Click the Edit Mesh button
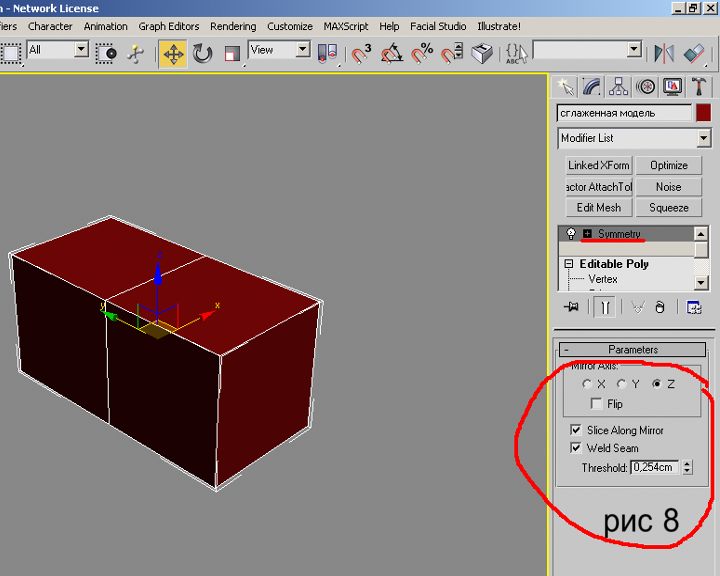Image resolution: width=720 pixels, height=576 pixels. coord(598,207)
